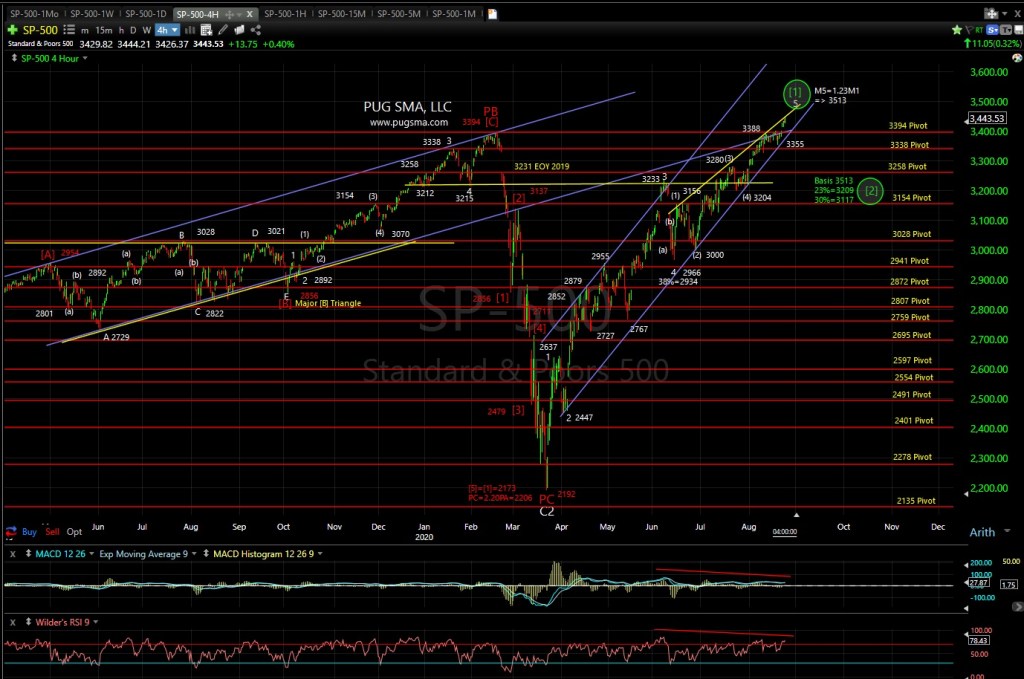The width and height of the screenshot is (1024, 679).
Task: Select the m (minute) timeframe
Action: tap(85, 31)
